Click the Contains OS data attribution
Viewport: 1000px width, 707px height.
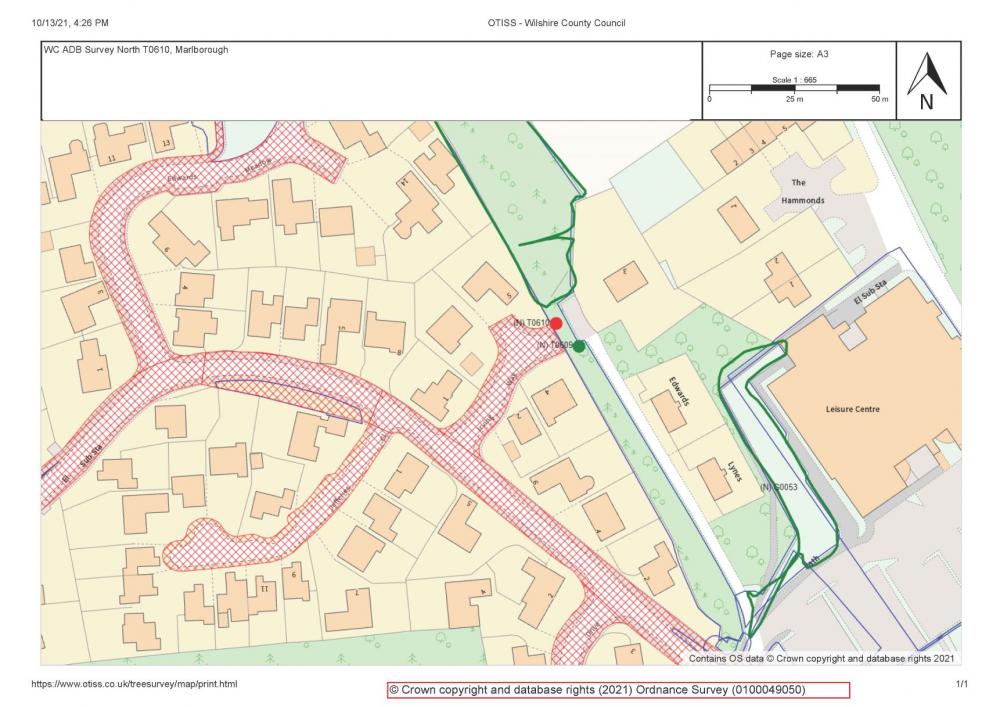click(x=823, y=659)
